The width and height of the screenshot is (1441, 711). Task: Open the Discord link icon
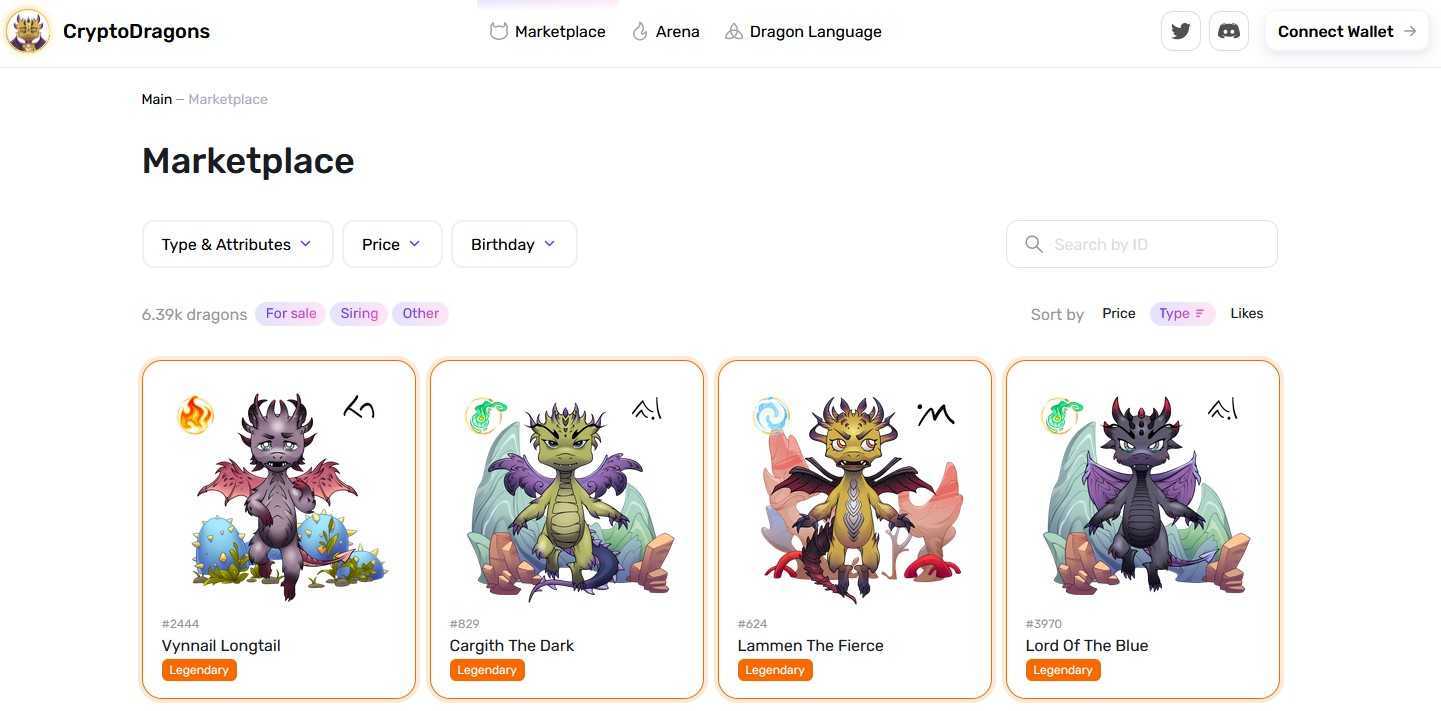1229,31
